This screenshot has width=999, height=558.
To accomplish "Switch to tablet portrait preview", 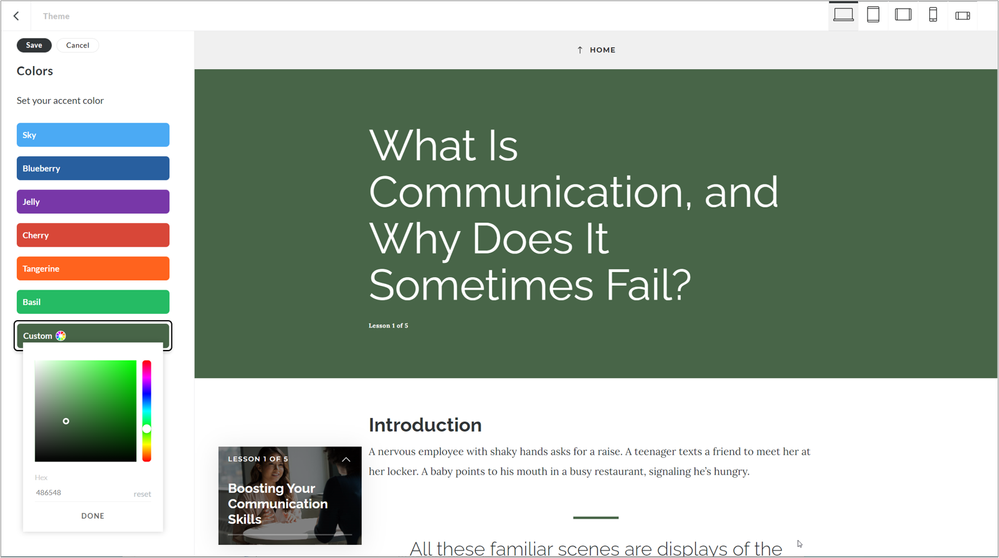I will (x=873, y=15).
